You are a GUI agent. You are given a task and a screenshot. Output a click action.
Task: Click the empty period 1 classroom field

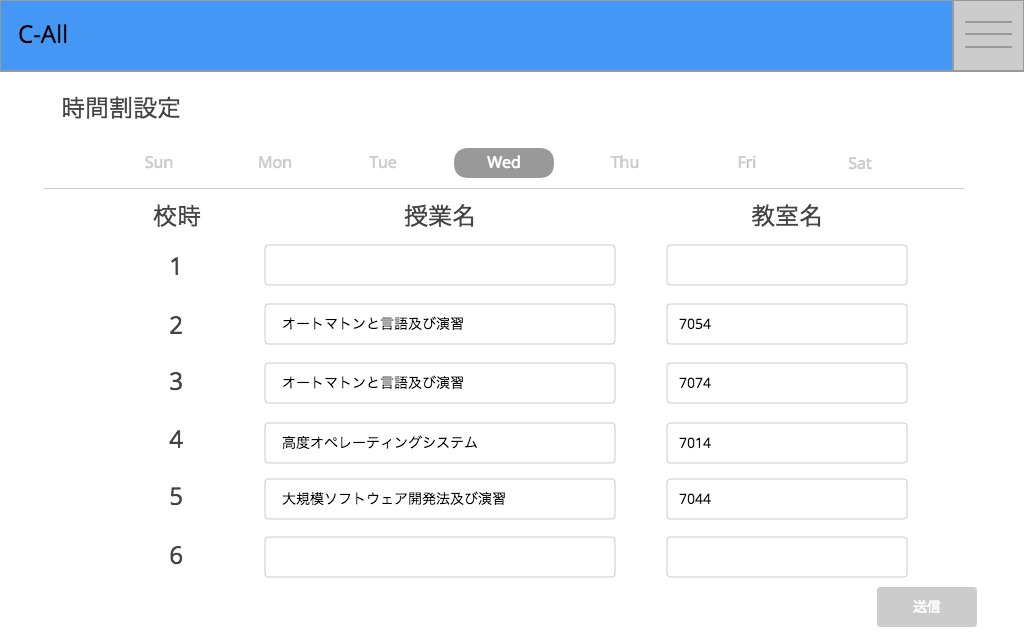click(786, 264)
